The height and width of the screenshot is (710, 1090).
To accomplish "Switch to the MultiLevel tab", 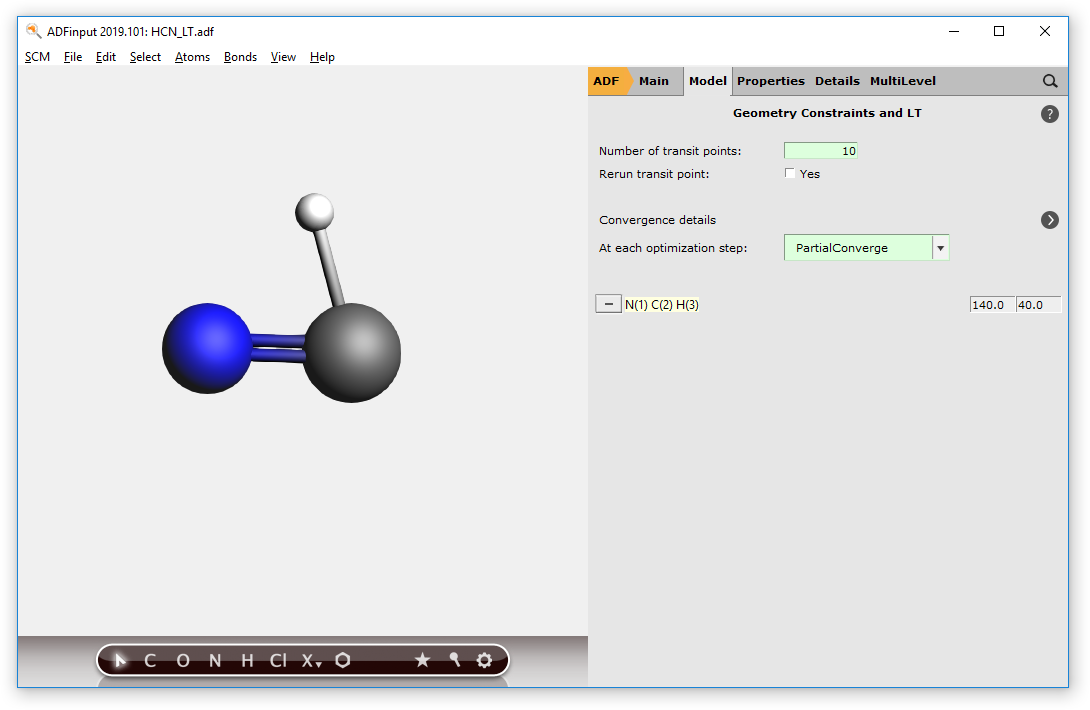I will [x=902, y=81].
